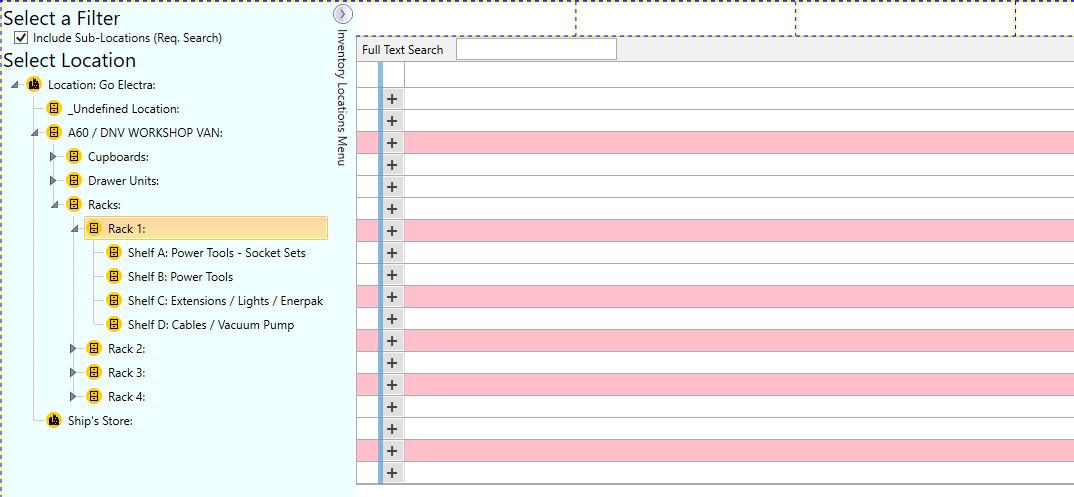Click the Full Text Search input box
1074x497 pixels.
pos(536,49)
